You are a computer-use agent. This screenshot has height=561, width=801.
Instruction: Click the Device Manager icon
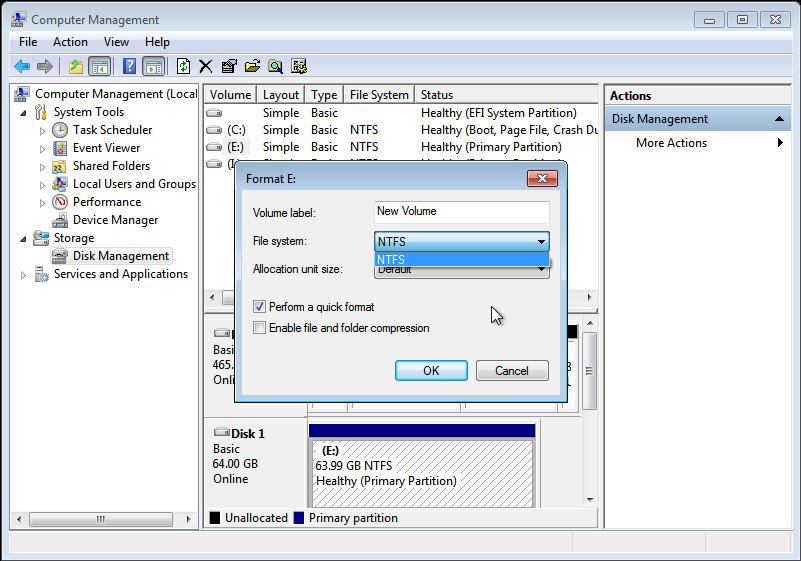click(60, 220)
